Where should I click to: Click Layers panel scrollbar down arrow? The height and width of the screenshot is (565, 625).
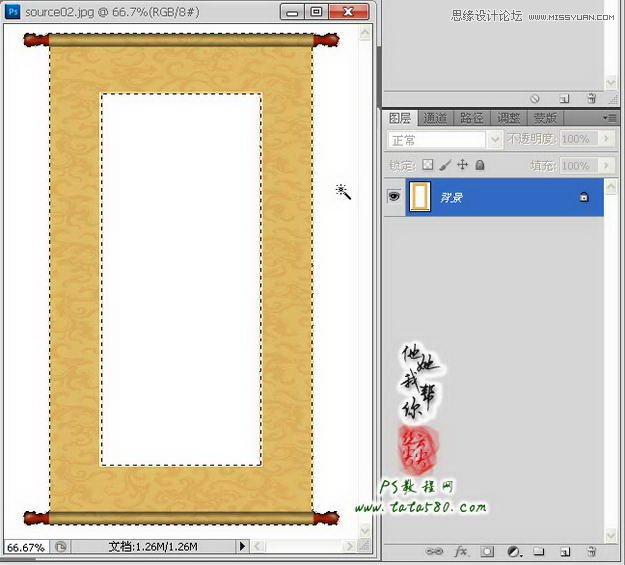(x=611, y=535)
